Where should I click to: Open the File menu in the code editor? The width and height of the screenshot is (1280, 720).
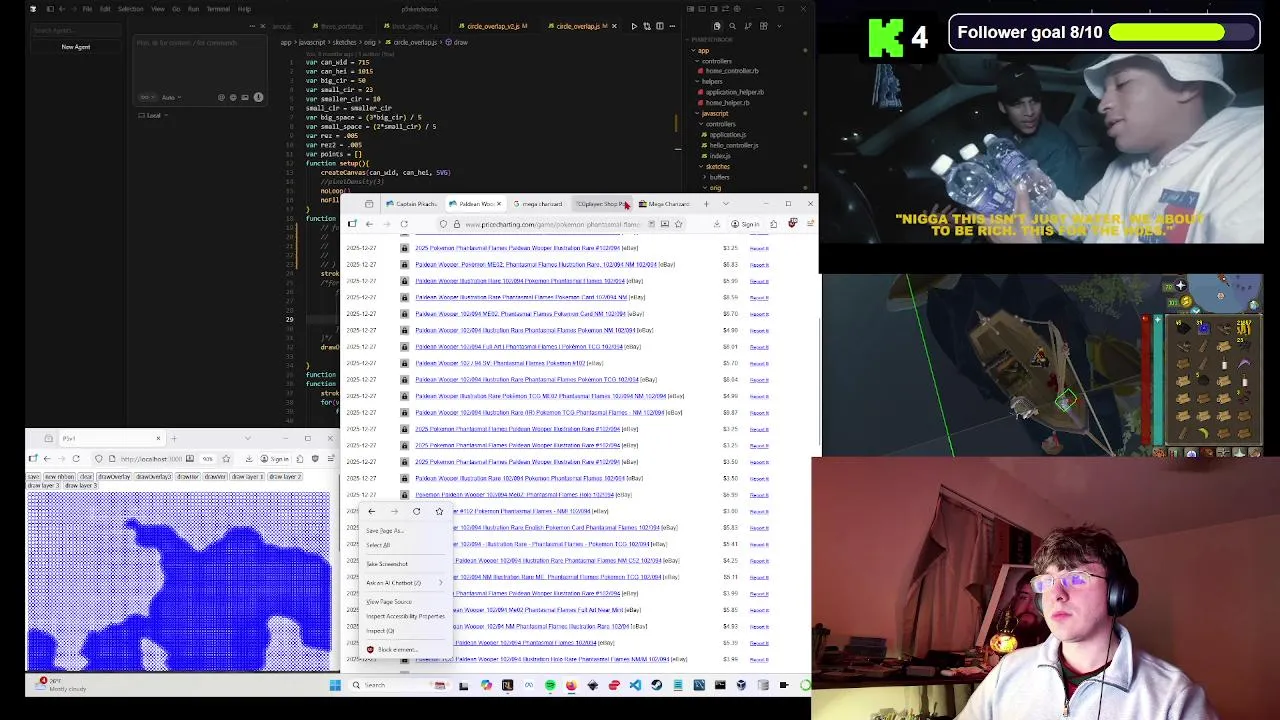[87, 9]
